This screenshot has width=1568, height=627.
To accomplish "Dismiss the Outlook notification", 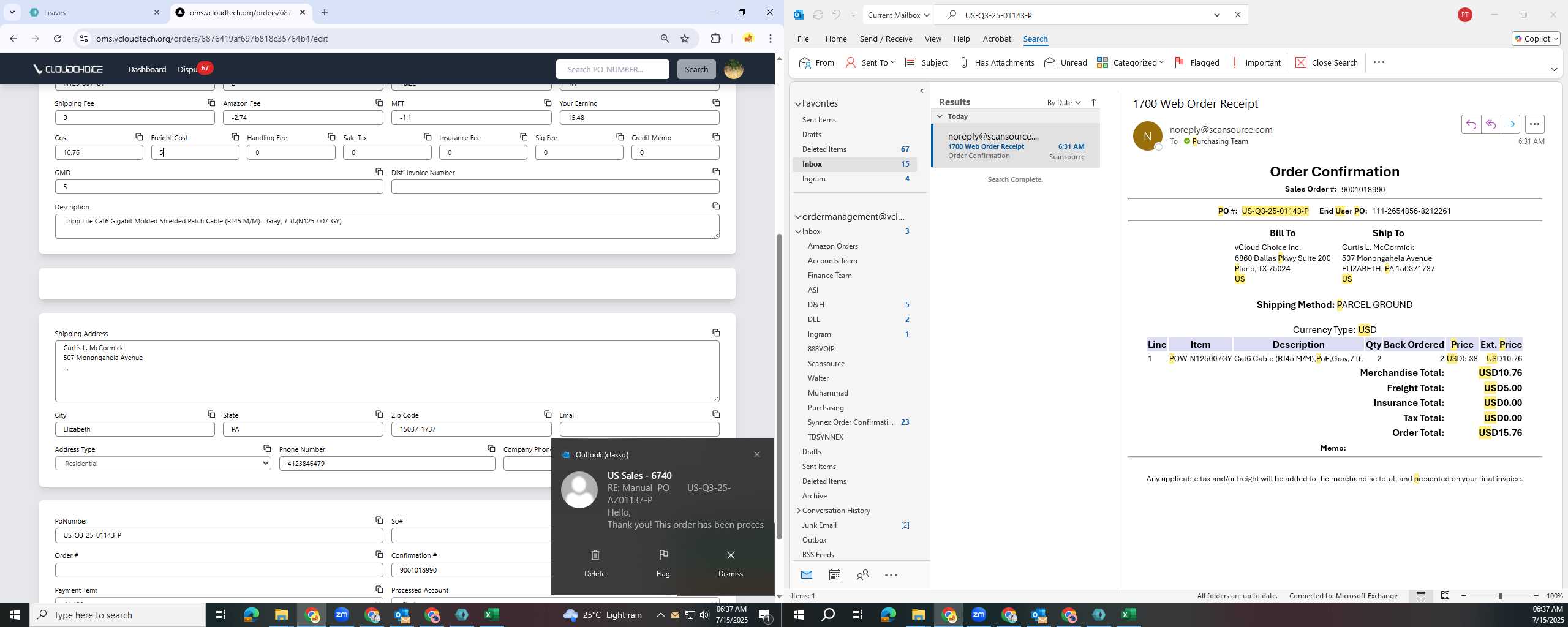I will 730,563.
